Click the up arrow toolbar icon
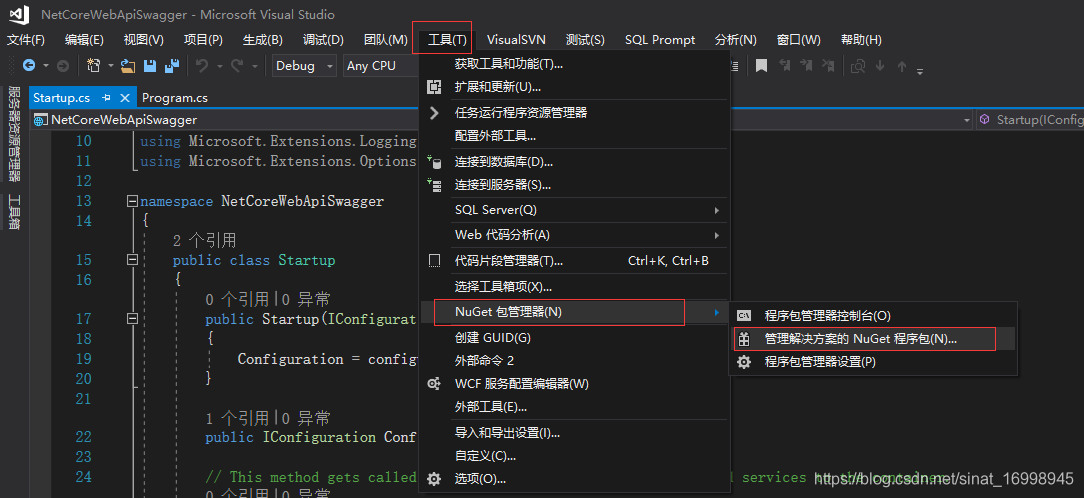 click(x=901, y=66)
